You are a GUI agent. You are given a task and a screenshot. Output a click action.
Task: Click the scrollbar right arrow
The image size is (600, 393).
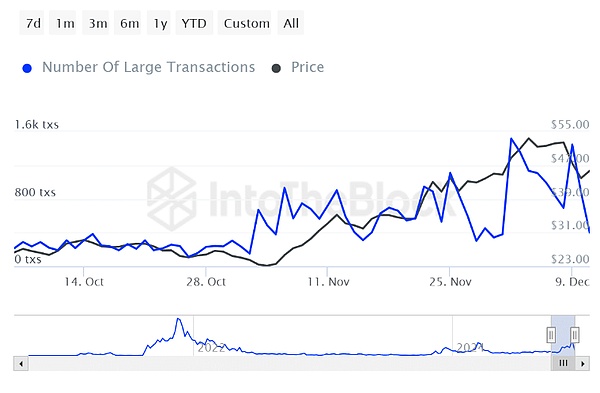pos(582,363)
